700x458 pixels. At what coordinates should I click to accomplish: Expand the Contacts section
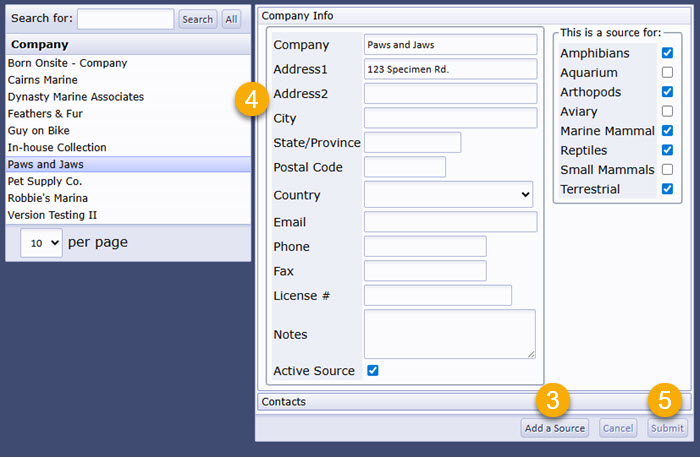pos(474,402)
